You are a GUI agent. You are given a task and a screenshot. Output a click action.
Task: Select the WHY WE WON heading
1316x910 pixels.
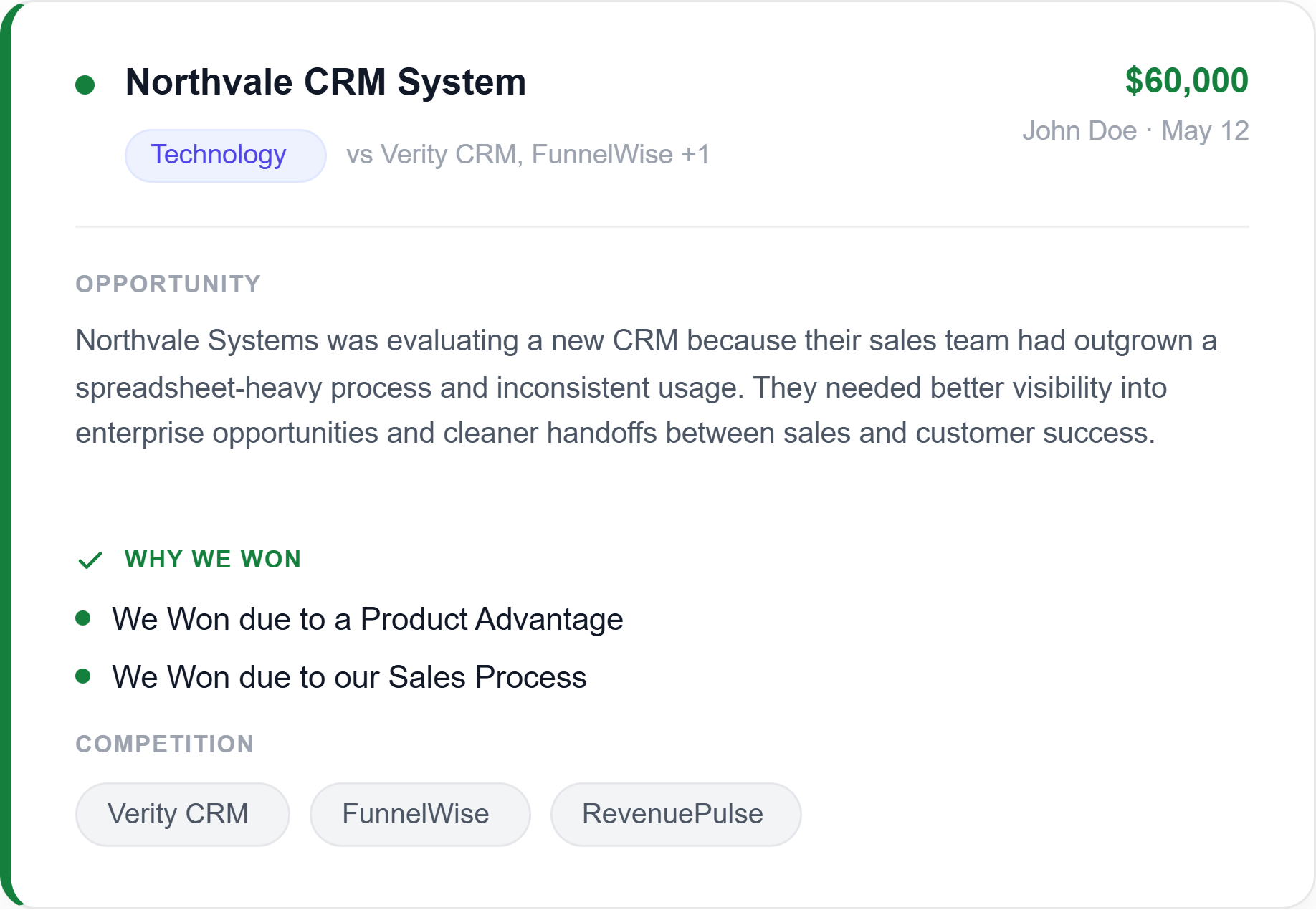click(213, 559)
